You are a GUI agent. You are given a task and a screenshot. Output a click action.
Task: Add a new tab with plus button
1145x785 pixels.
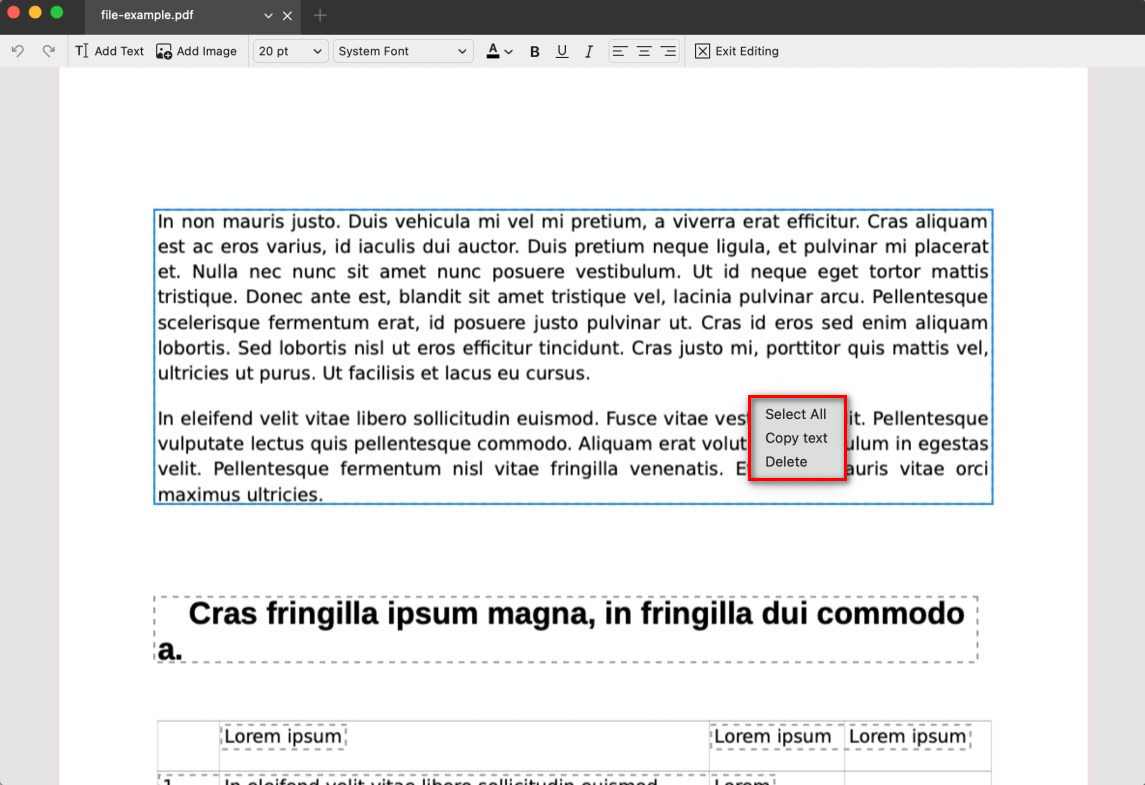tap(320, 16)
